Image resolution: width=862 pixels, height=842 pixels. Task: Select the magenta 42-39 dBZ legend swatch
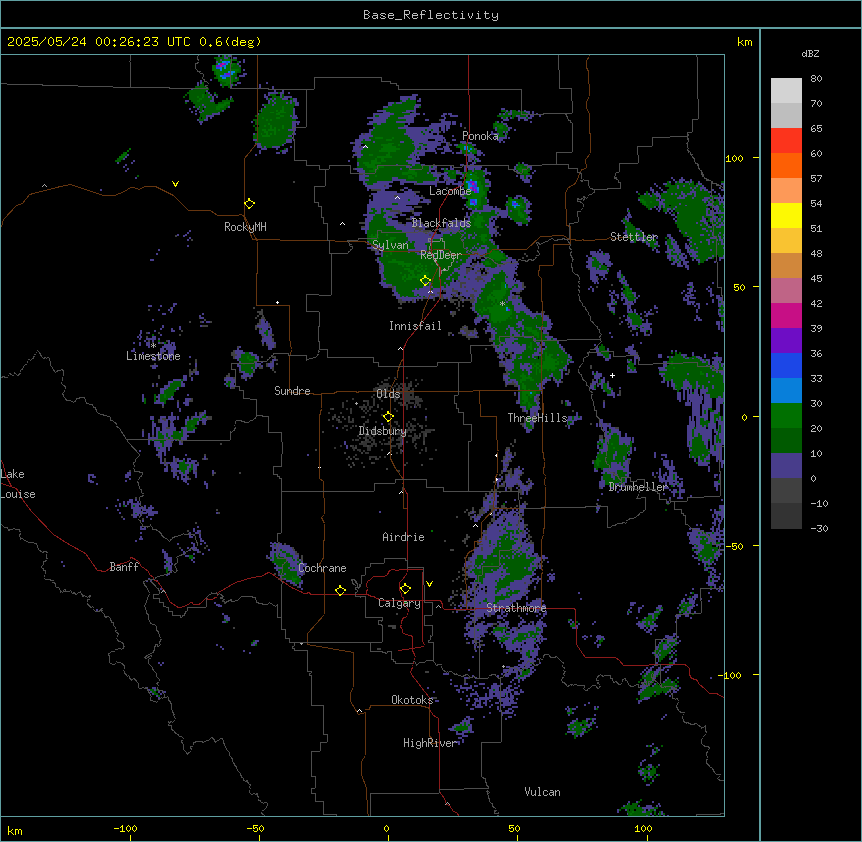pos(786,315)
